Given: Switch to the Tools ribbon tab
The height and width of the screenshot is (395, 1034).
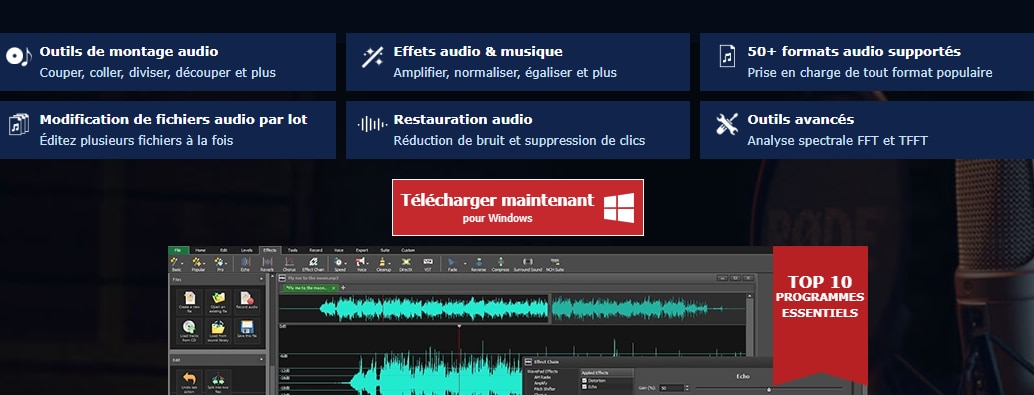Looking at the screenshot, I should coord(293,250).
